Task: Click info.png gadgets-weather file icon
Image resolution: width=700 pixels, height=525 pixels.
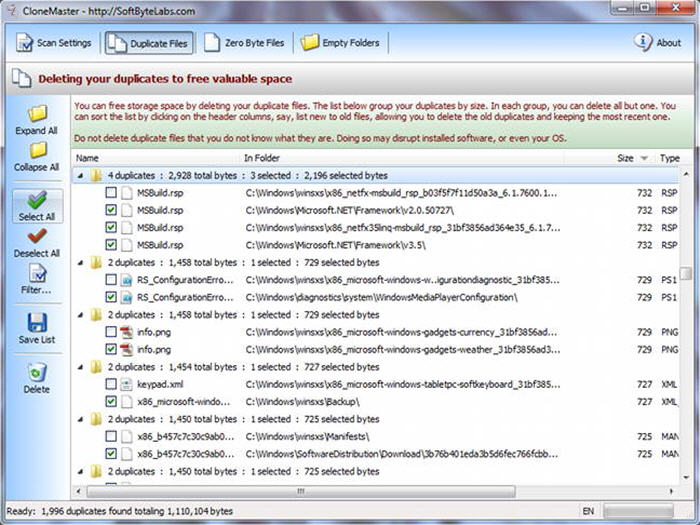Action: (x=127, y=350)
